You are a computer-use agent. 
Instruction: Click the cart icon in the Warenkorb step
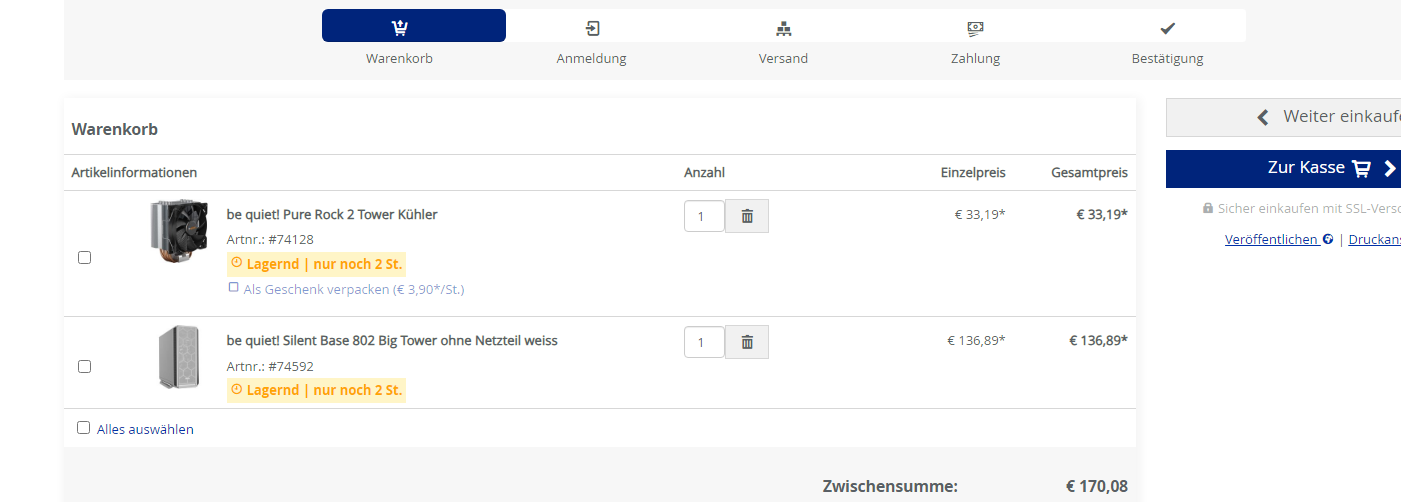pyautogui.click(x=400, y=27)
